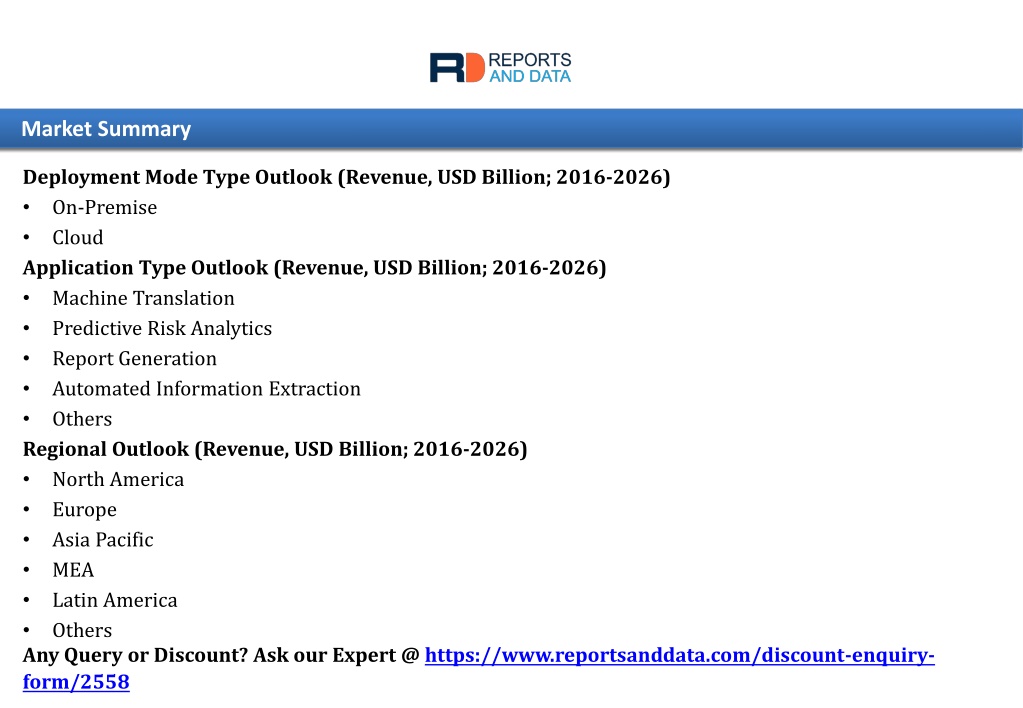Select 'Report Generation' bullet
The width and height of the screenshot is (1023, 708).
(134, 358)
